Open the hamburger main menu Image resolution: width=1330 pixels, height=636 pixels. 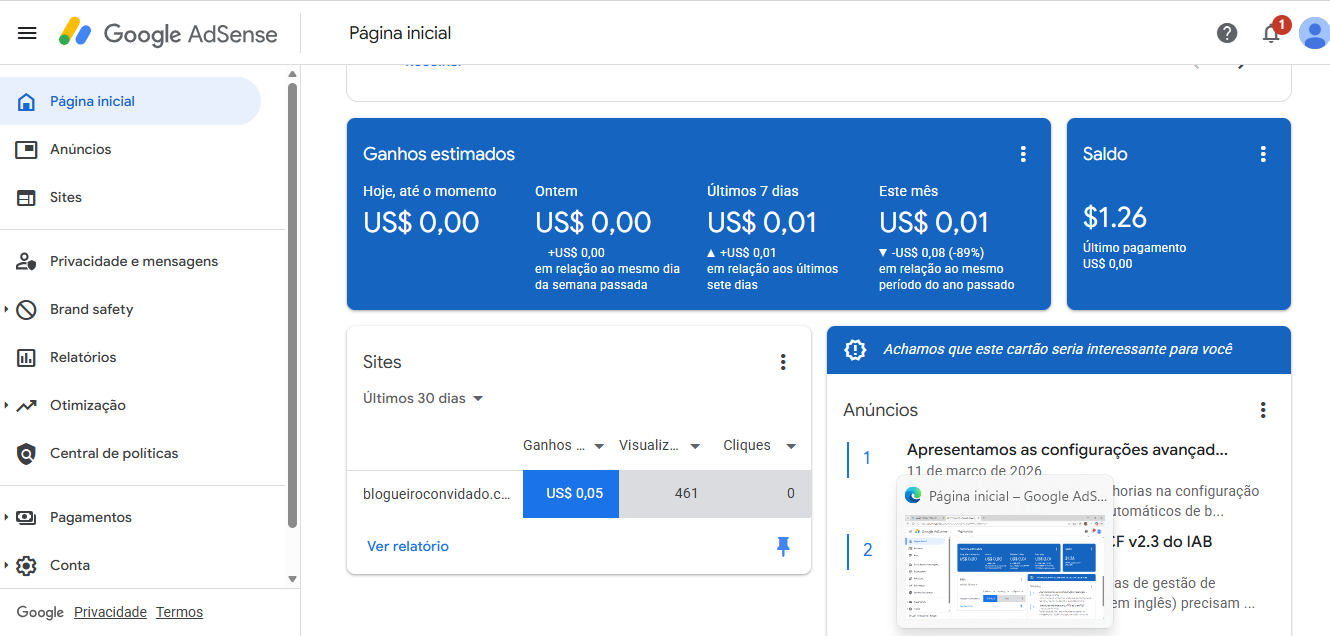27,33
